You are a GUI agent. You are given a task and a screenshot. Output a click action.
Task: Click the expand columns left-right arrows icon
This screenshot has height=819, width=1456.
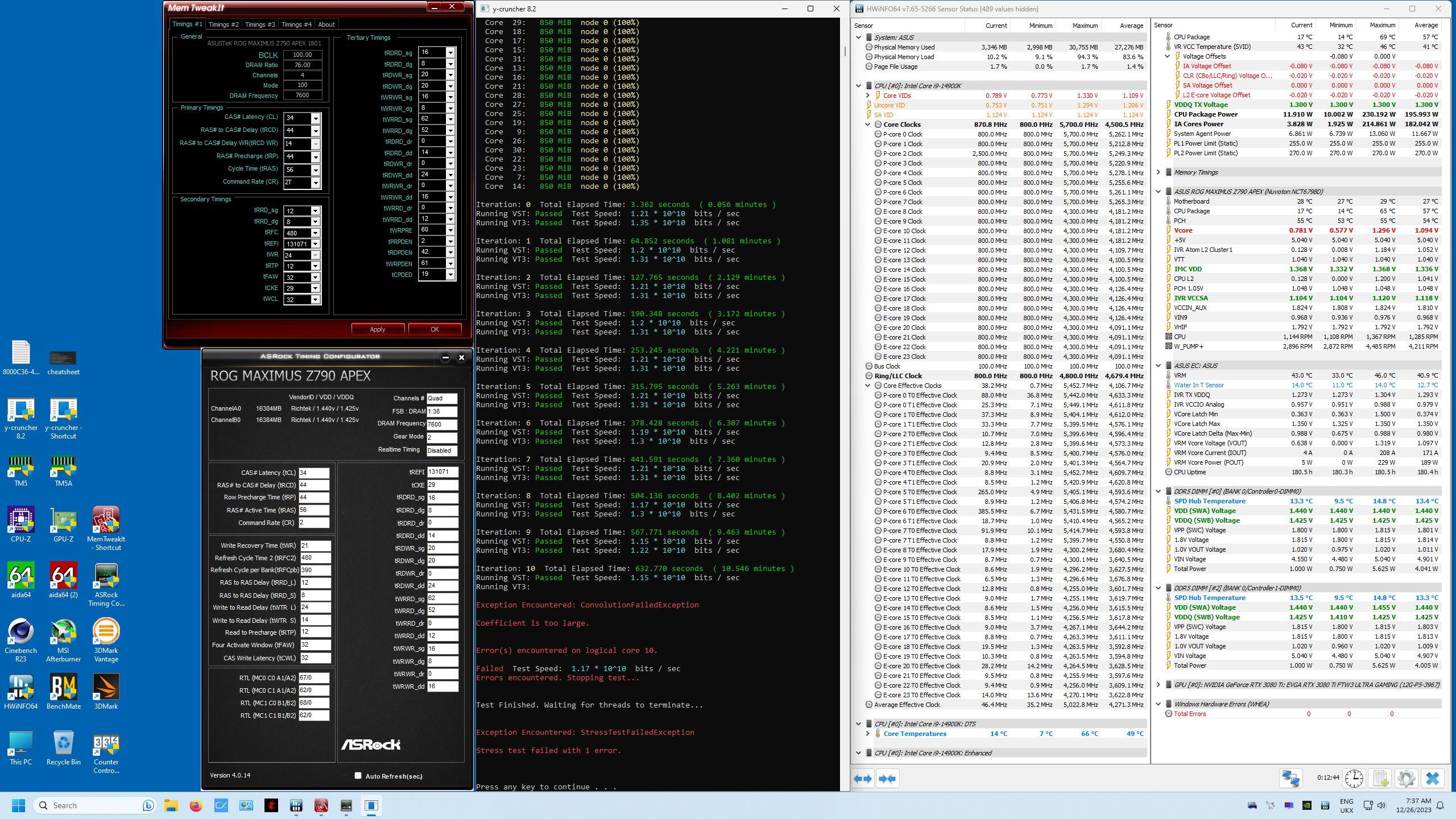click(x=863, y=779)
